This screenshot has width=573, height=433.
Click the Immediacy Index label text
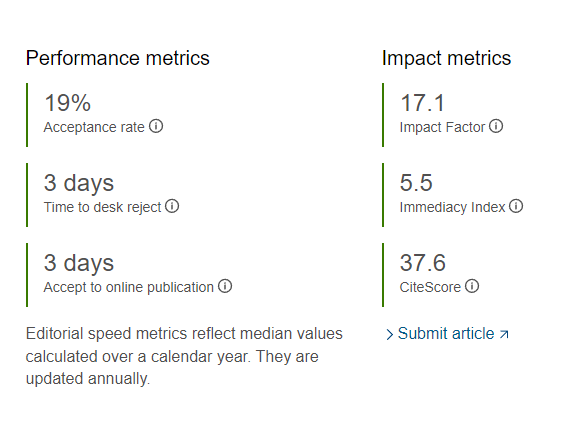point(452,207)
